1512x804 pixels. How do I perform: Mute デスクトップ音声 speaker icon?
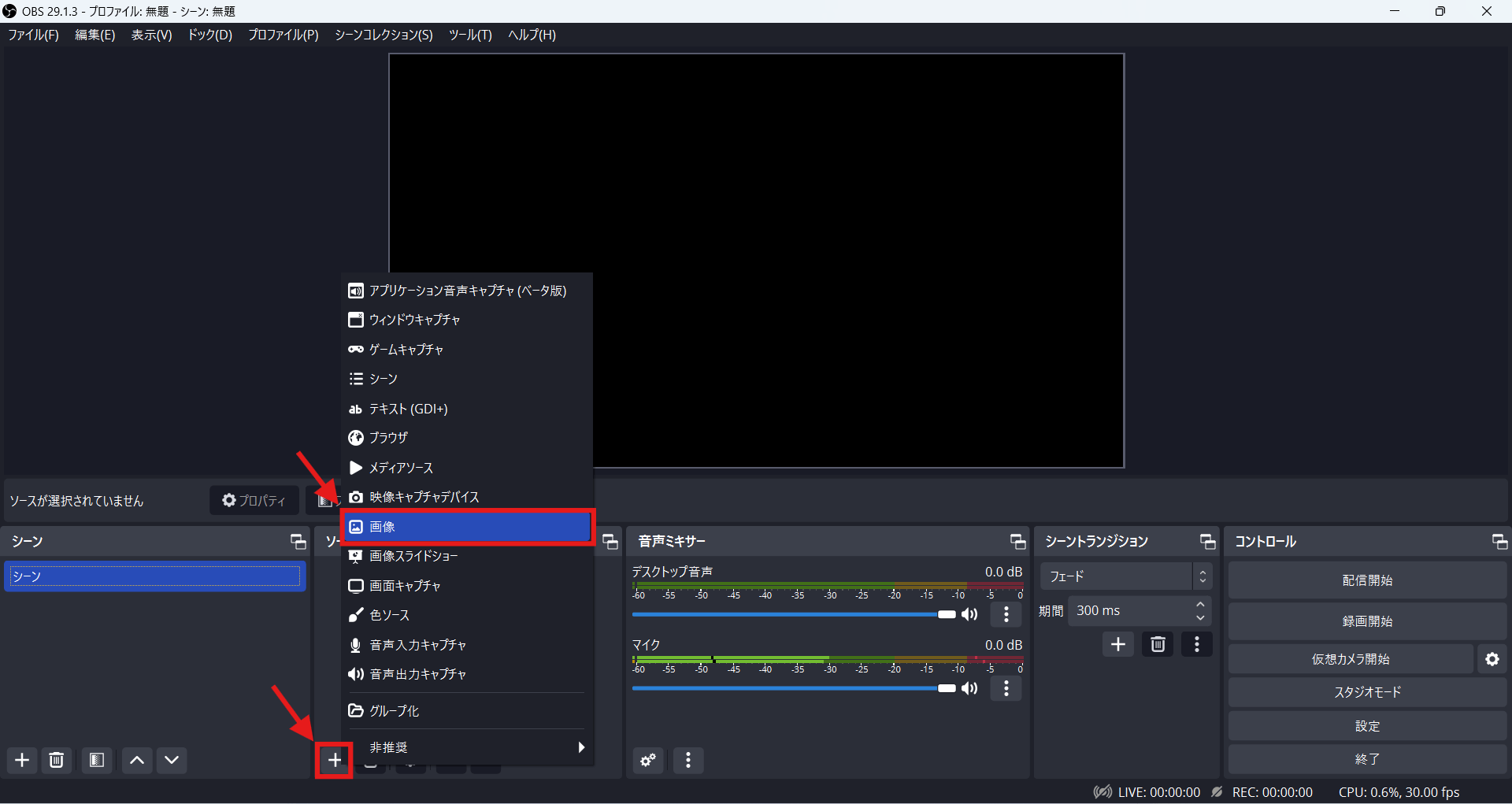point(970,614)
